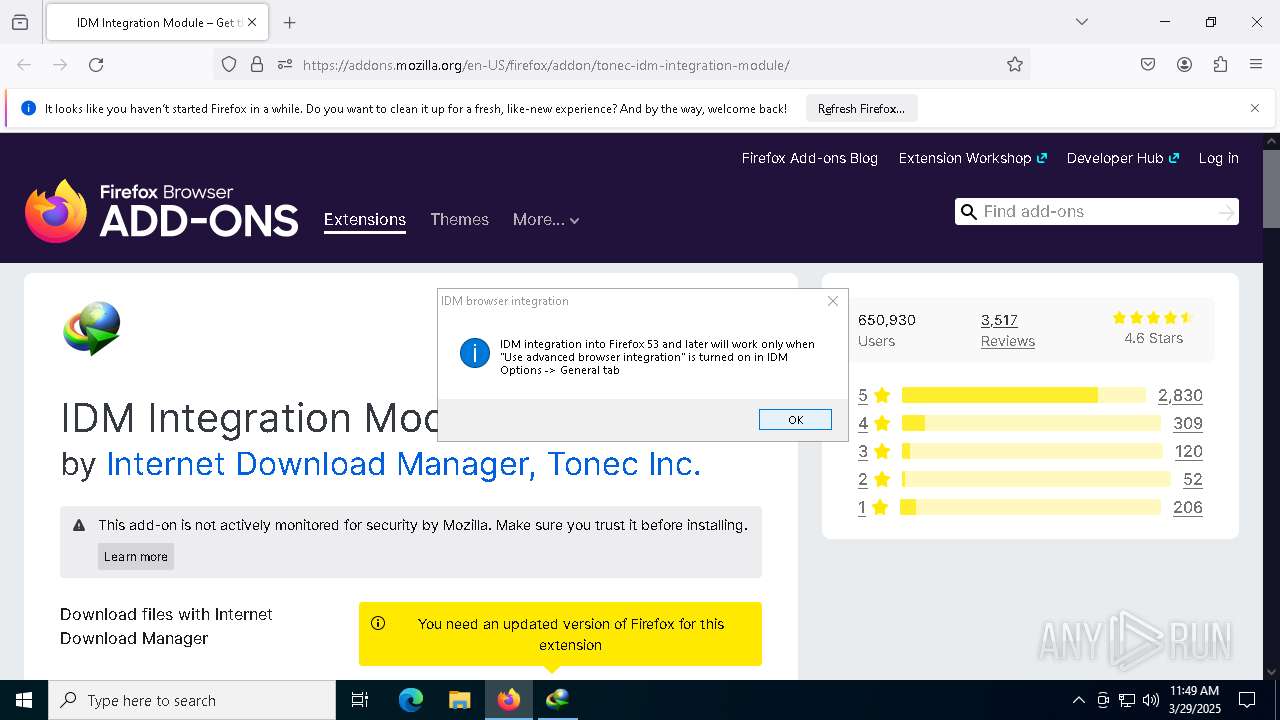The height and width of the screenshot is (720, 1280).
Task: Click the updated Firefox version notice
Action: point(560,634)
